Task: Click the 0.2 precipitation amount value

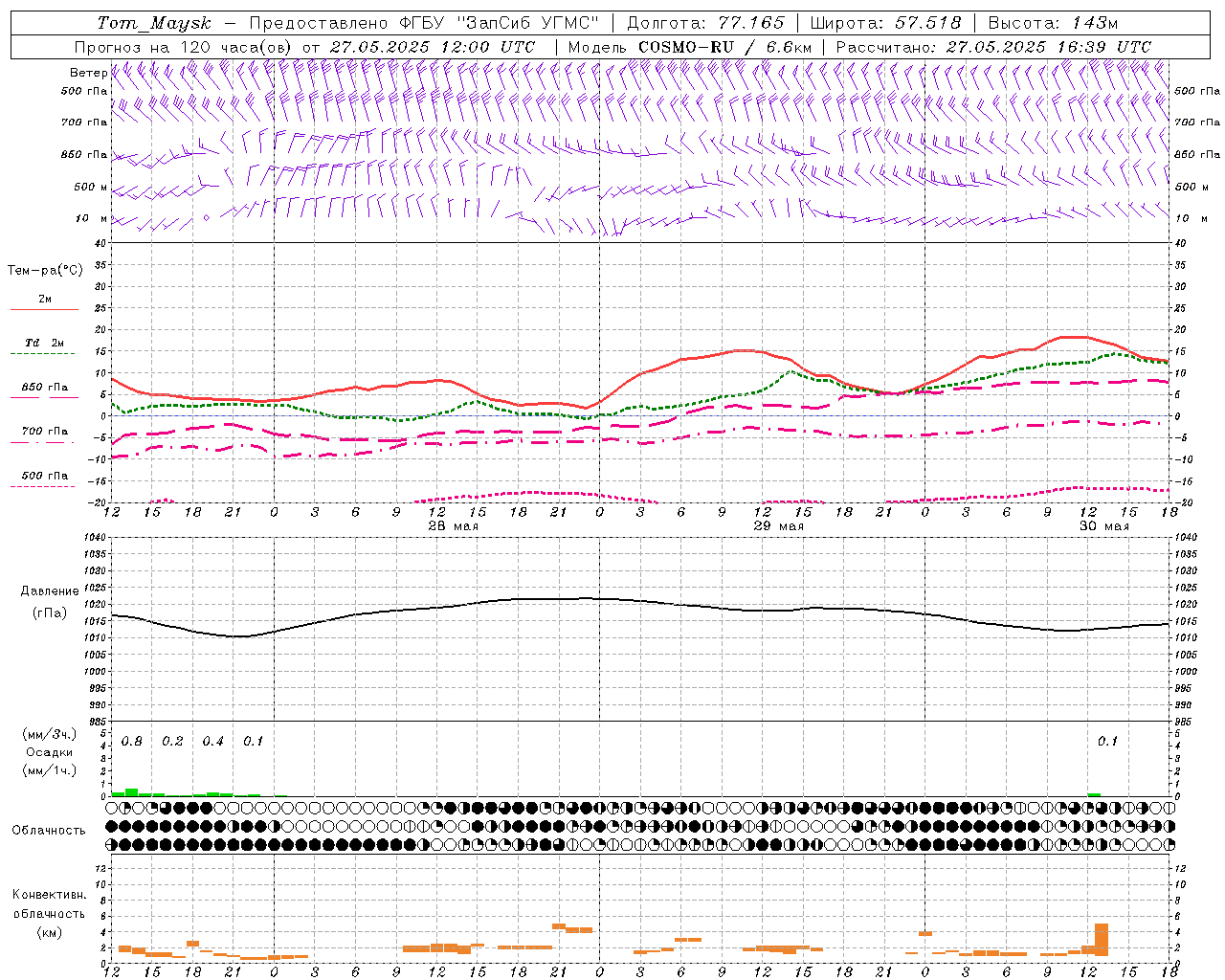Action: (x=172, y=742)
